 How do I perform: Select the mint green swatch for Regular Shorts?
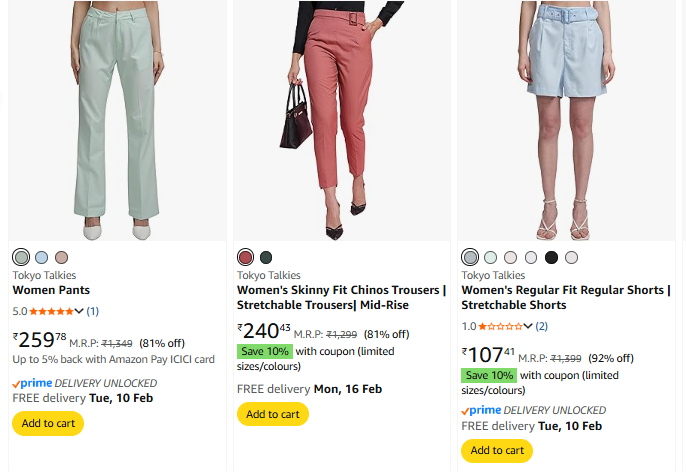tap(490, 257)
